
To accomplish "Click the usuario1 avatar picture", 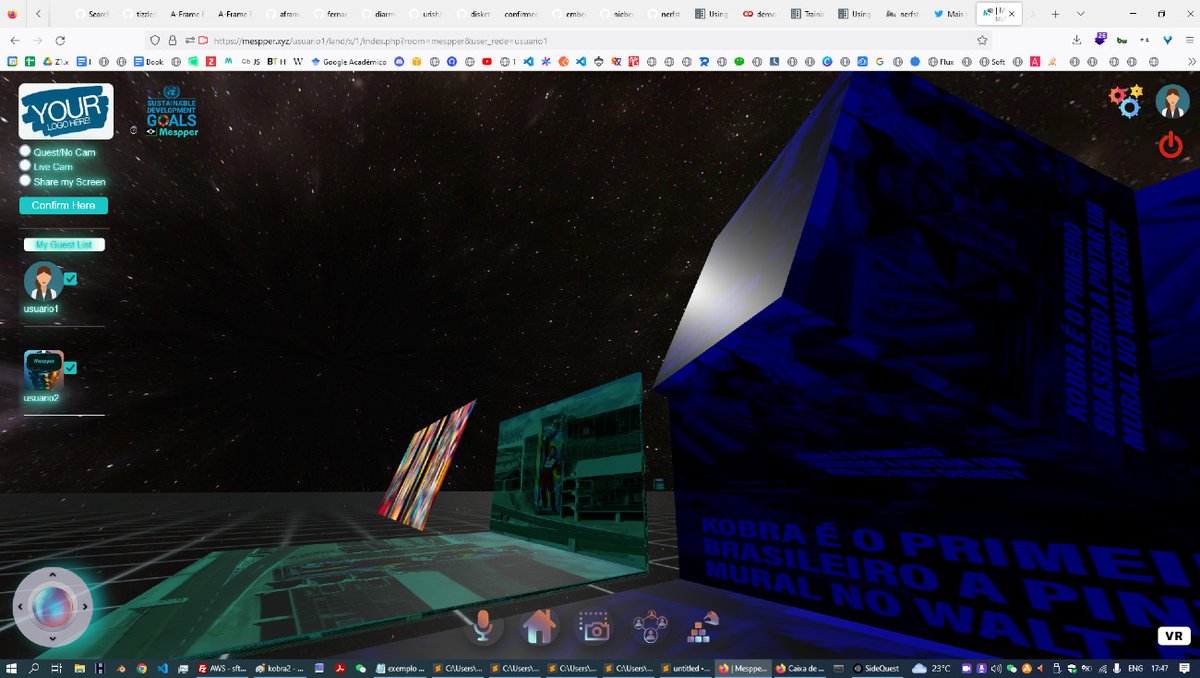I will coord(44,281).
